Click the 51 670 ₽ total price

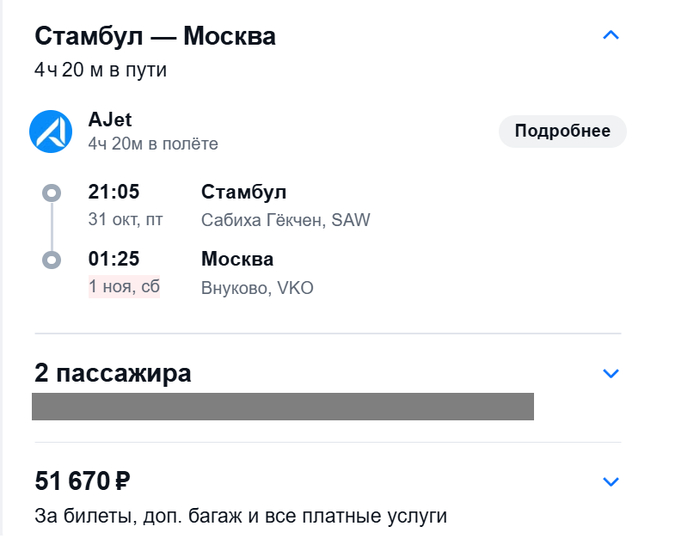(x=83, y=481)
